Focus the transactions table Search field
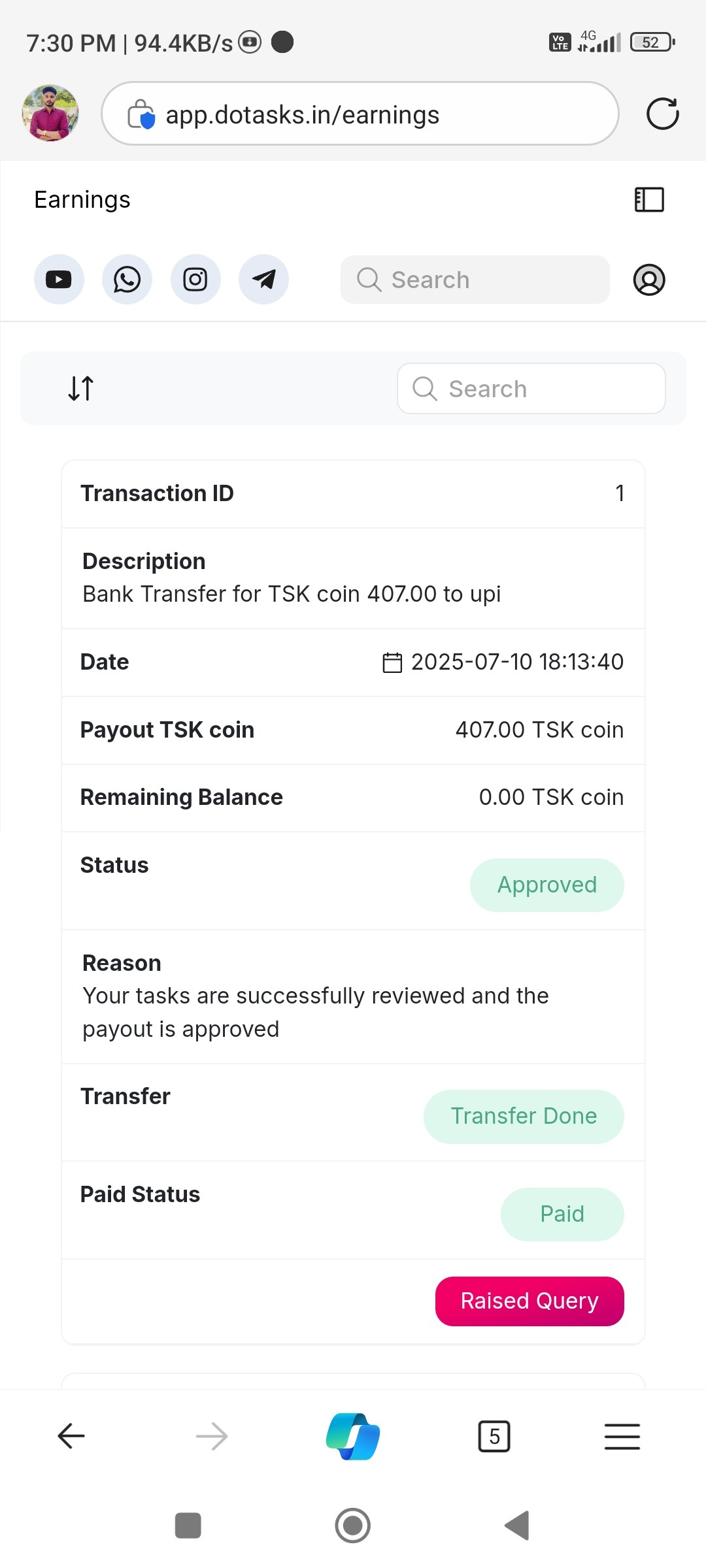The width and height of the screenshot is (706, 1568). tap(531, 389)
